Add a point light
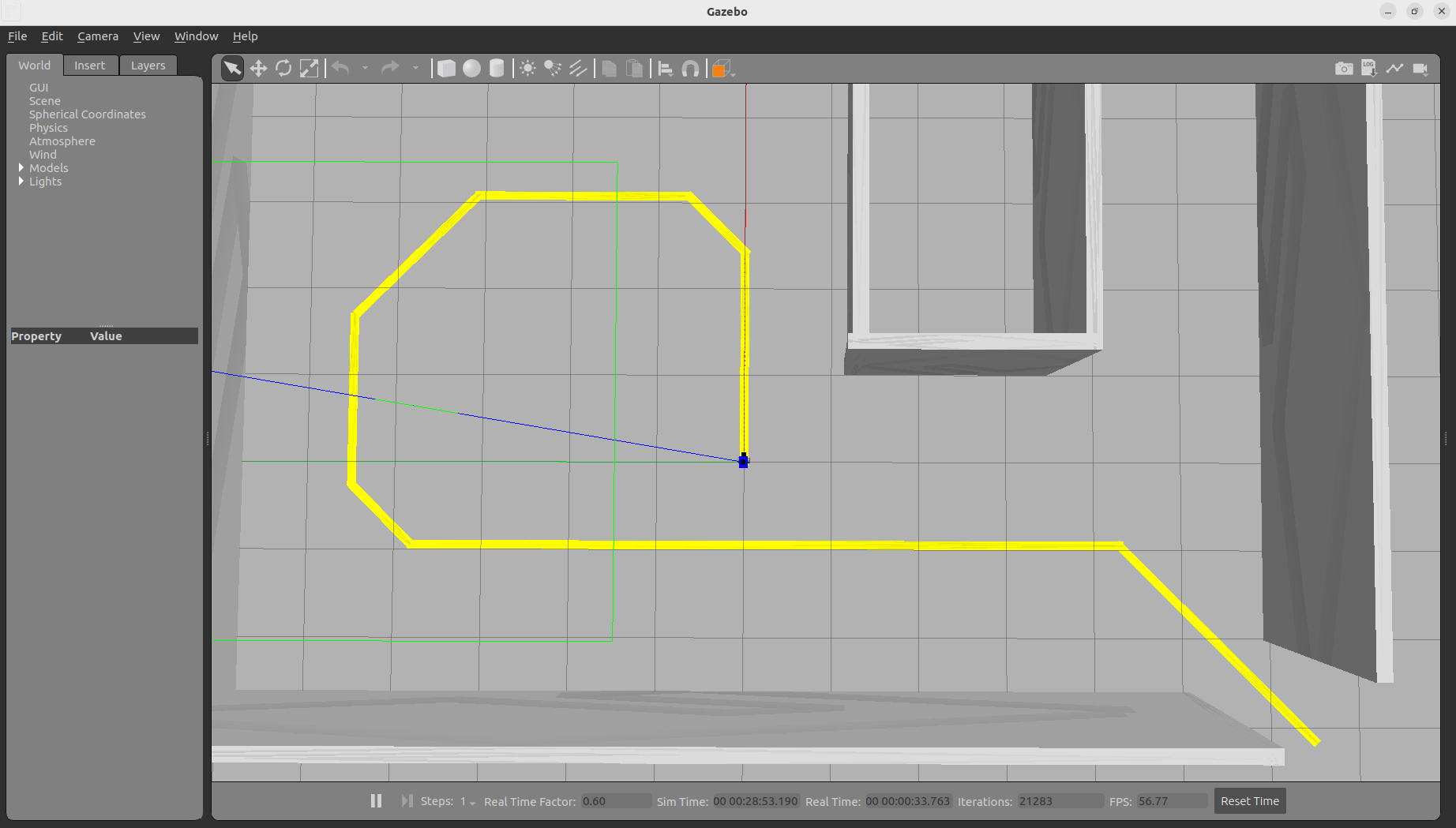The image size is (1456, 828). [x=527, y=69]
